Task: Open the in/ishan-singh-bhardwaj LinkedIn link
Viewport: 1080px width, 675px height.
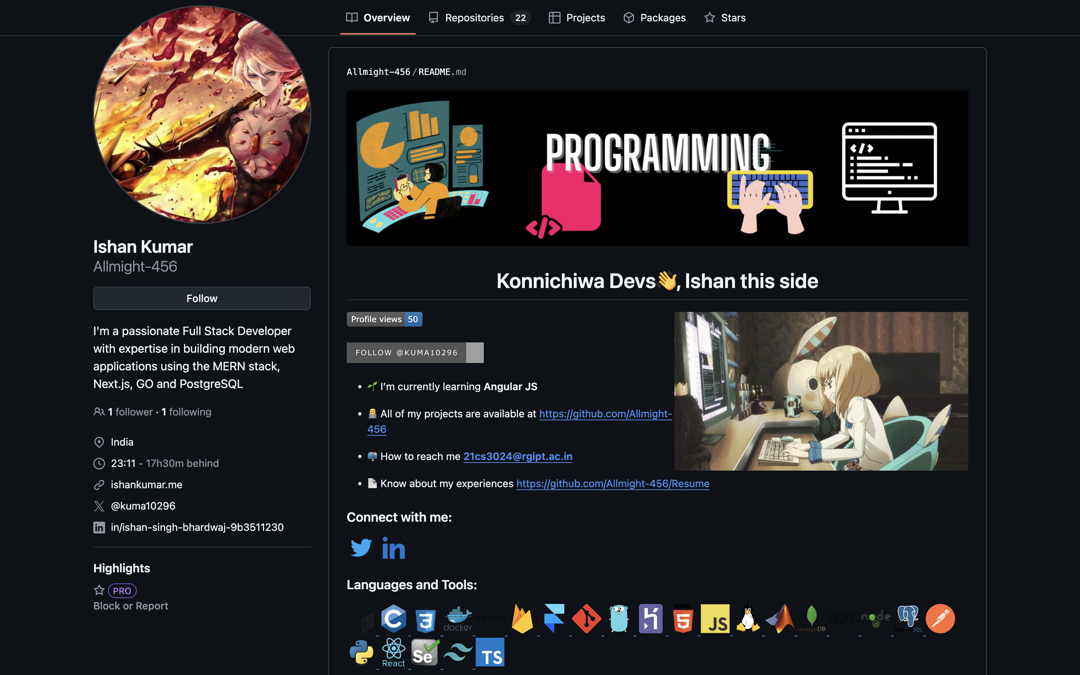Action: pyautogui.click(x=197, y=527)
